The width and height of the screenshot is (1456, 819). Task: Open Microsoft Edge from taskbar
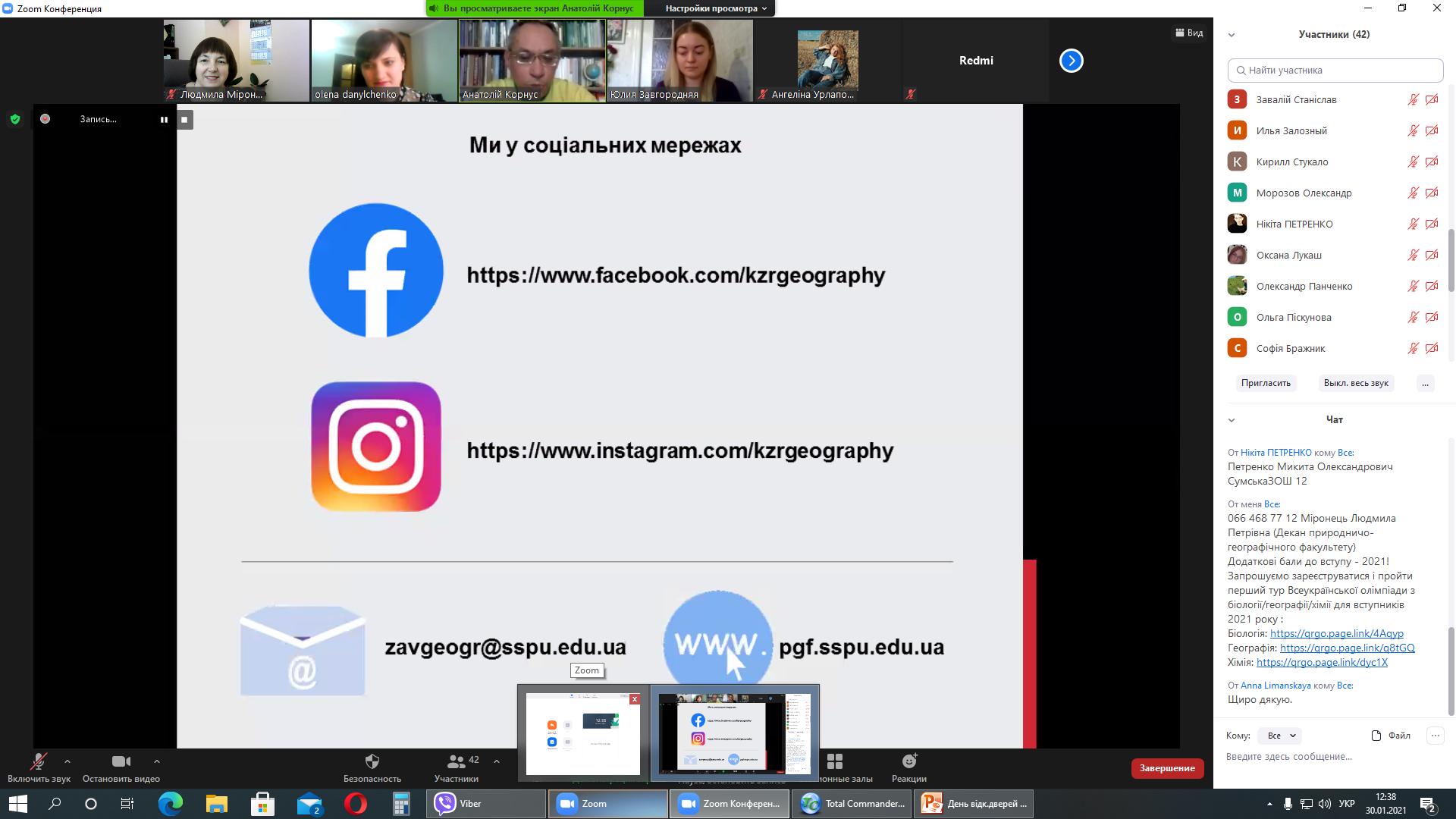171,804
